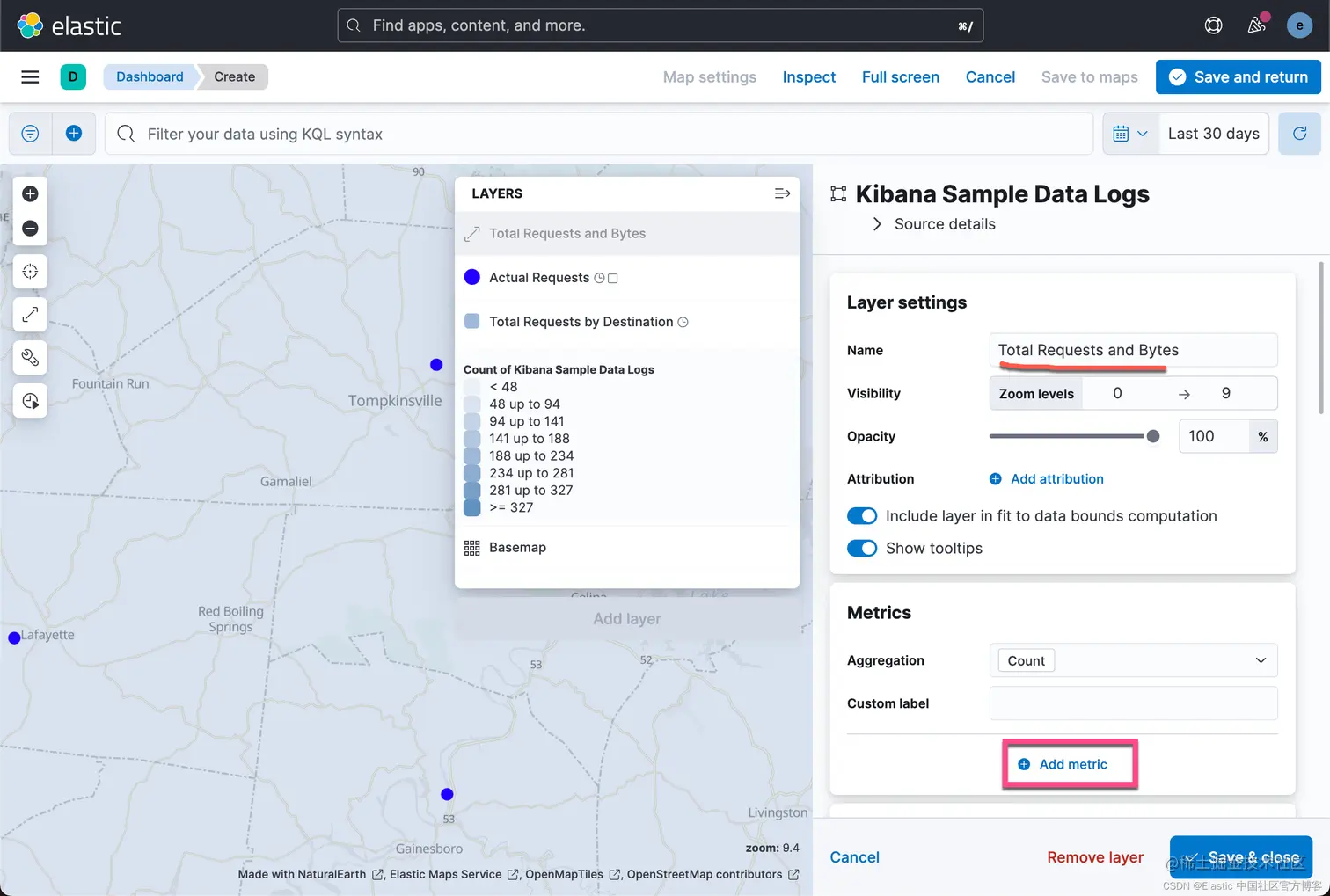
Task: Zoom out on the map
Action: (30, 229)
